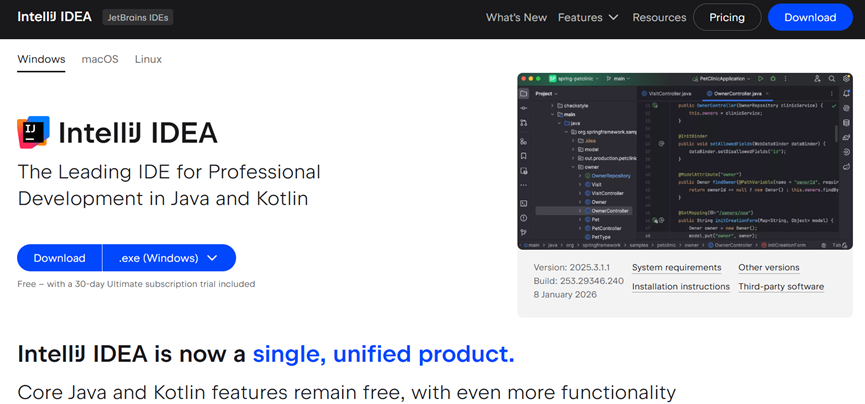Image resolution: width=865 pixels, height=404 pixels.
Task: Click the Notifications bell icon in IDE
Action: click(x=846, y=94)
